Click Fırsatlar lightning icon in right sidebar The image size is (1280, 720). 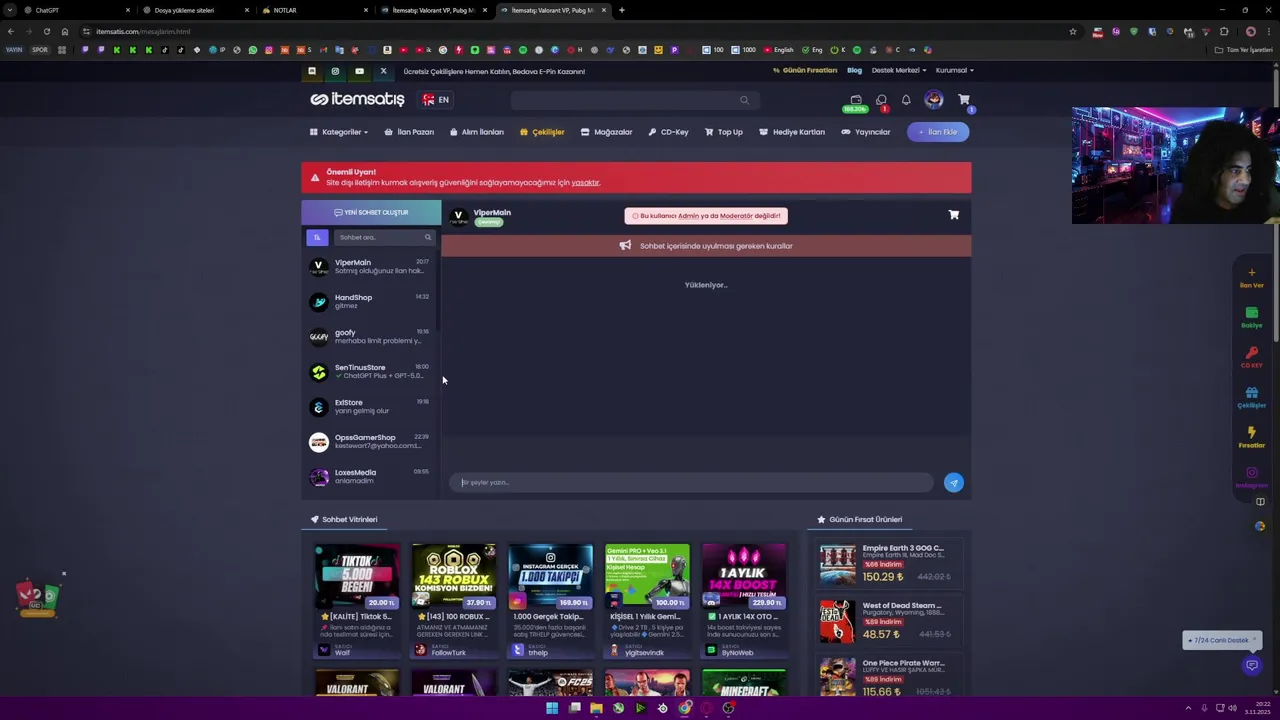1251,433
